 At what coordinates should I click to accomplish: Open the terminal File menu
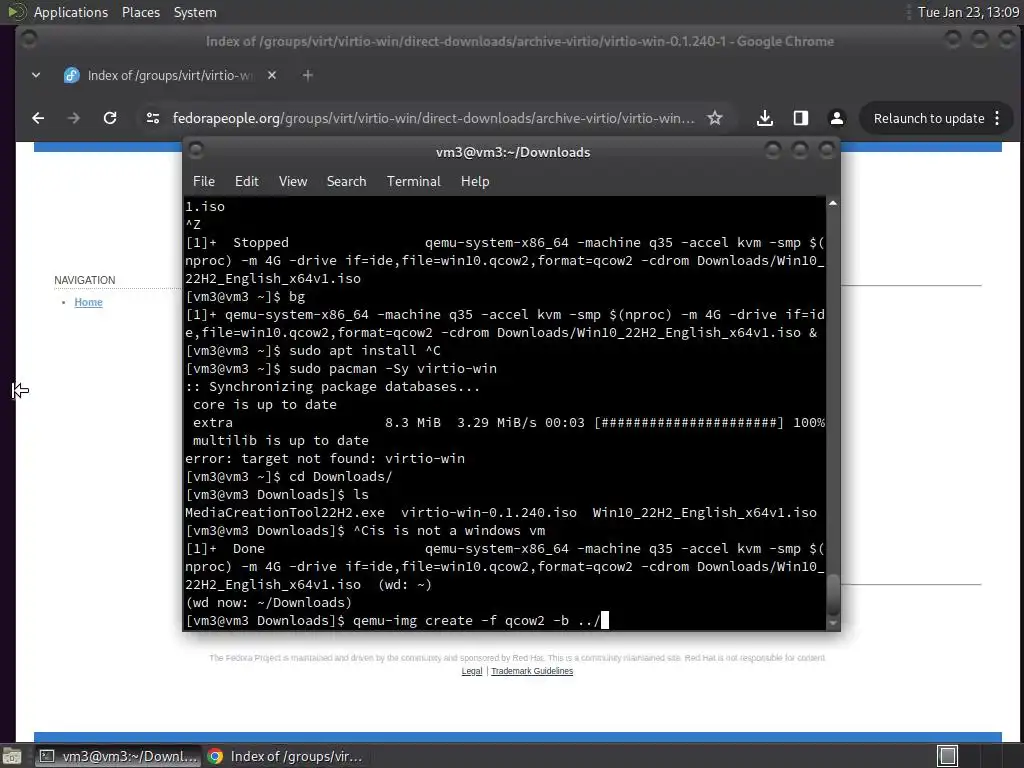(204, 182)
